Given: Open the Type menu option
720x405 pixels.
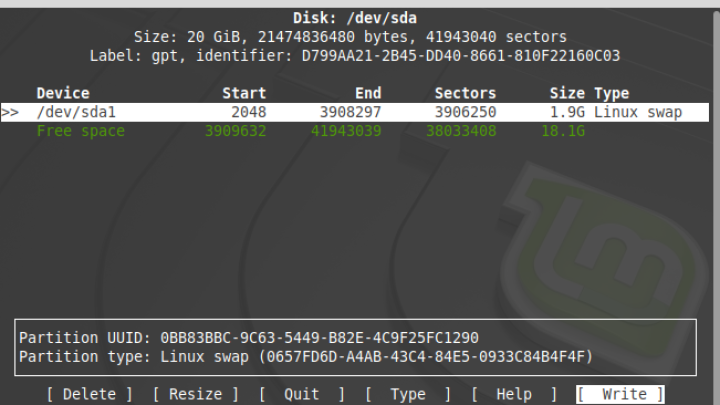Looking at the screenshot, I should (x=408, y=394).
